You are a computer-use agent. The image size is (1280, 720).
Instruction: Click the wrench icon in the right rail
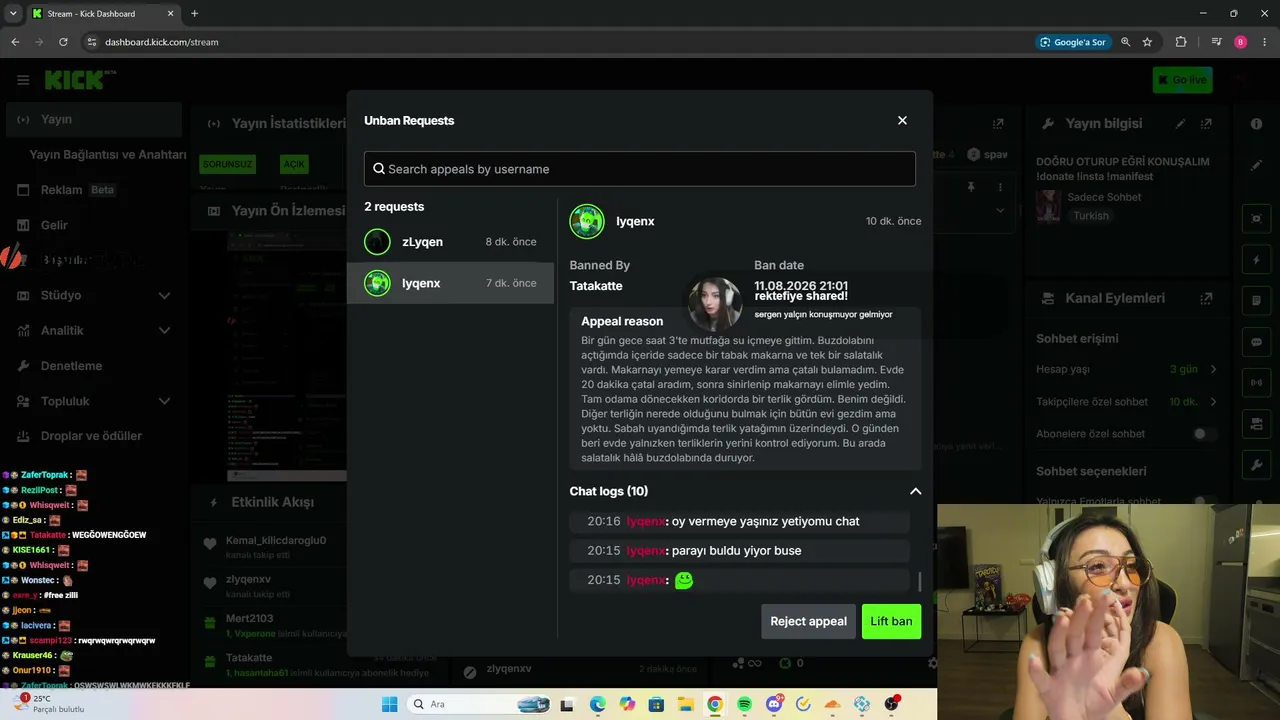pyautogui.click(x=1257, y=465)
